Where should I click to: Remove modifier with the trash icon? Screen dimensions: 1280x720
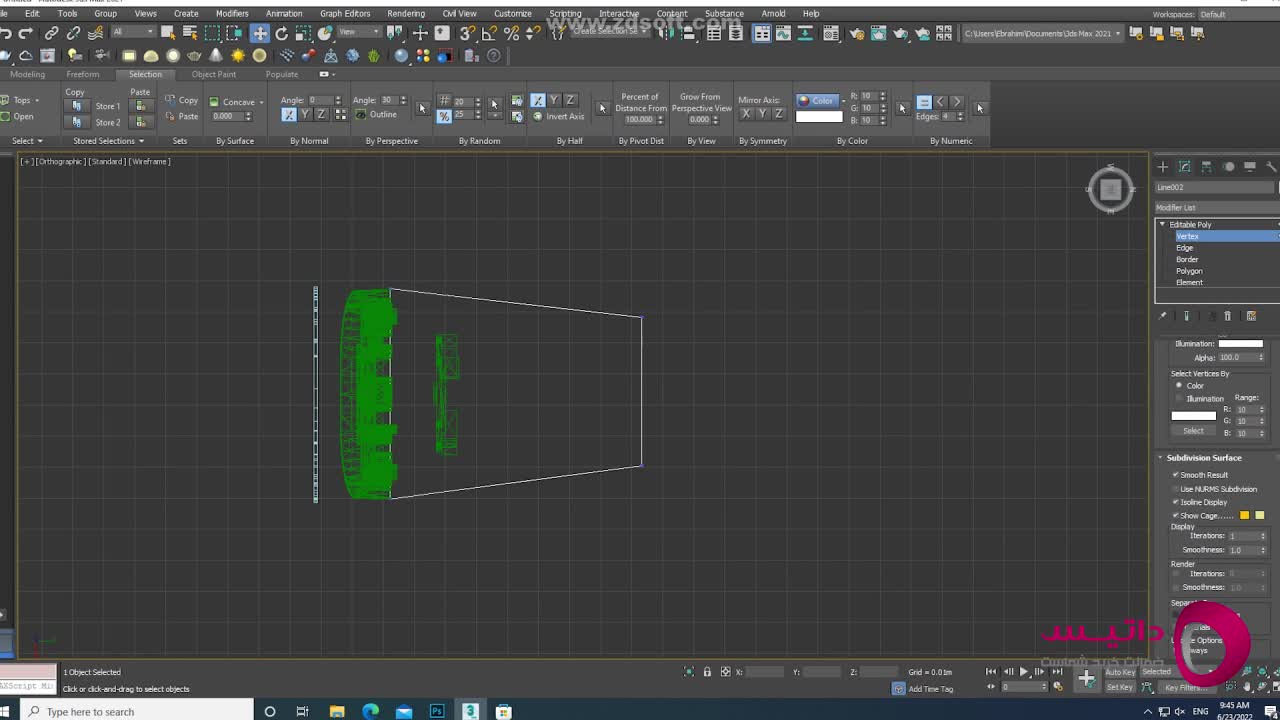(1228, 316)
